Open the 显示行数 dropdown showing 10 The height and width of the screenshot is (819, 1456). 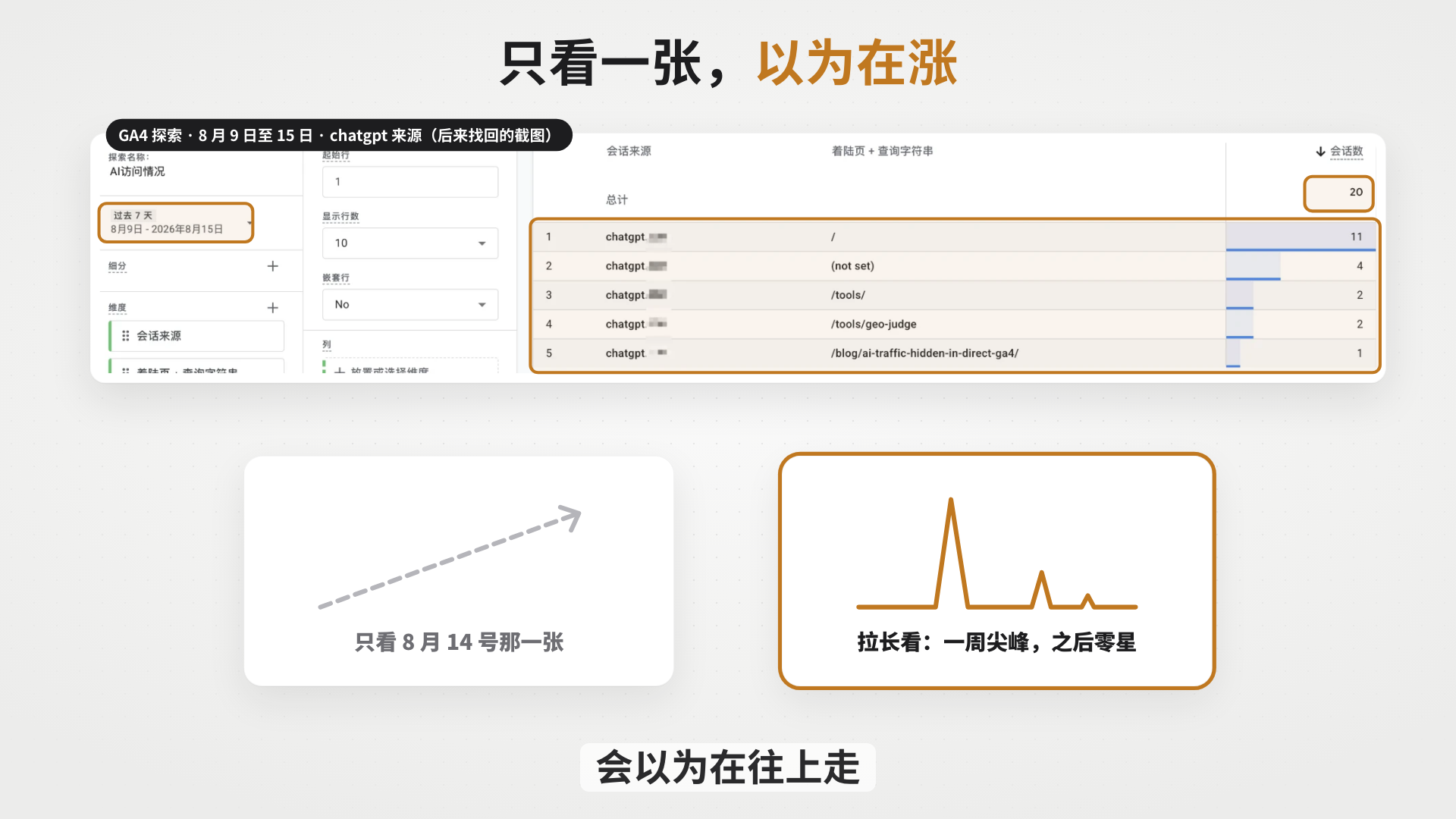(410, 243)
